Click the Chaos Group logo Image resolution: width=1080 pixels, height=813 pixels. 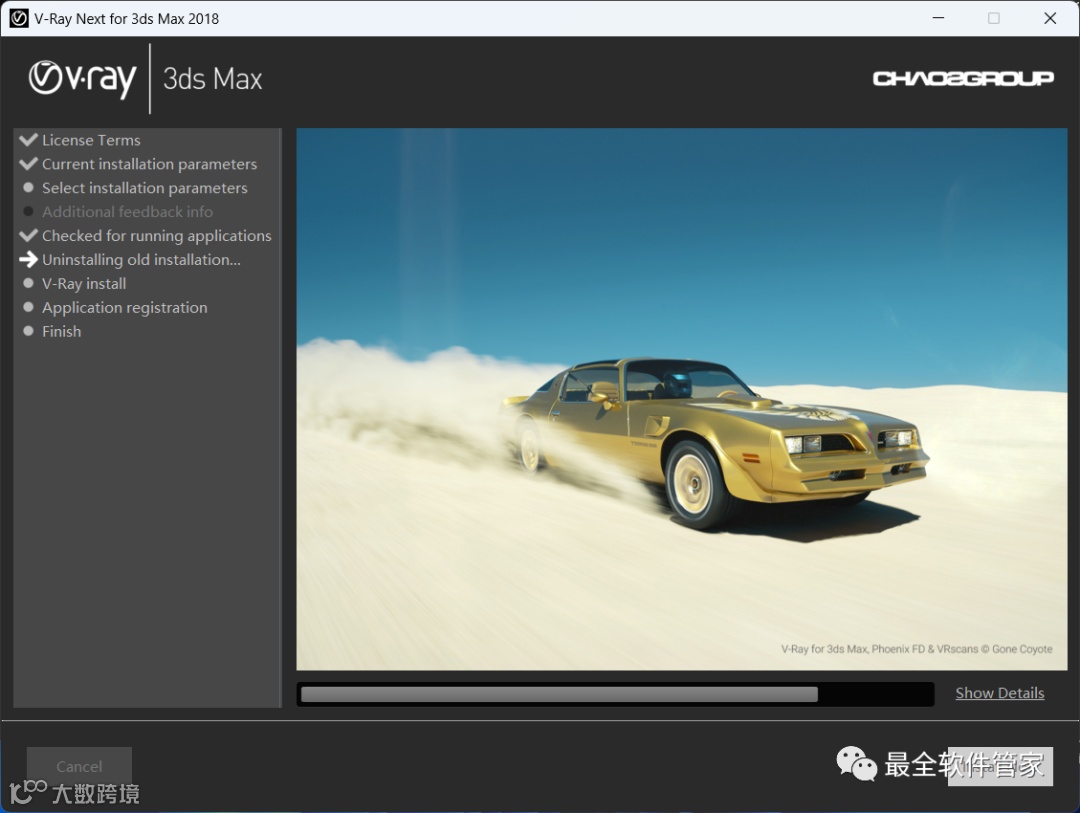coord(963,79)
